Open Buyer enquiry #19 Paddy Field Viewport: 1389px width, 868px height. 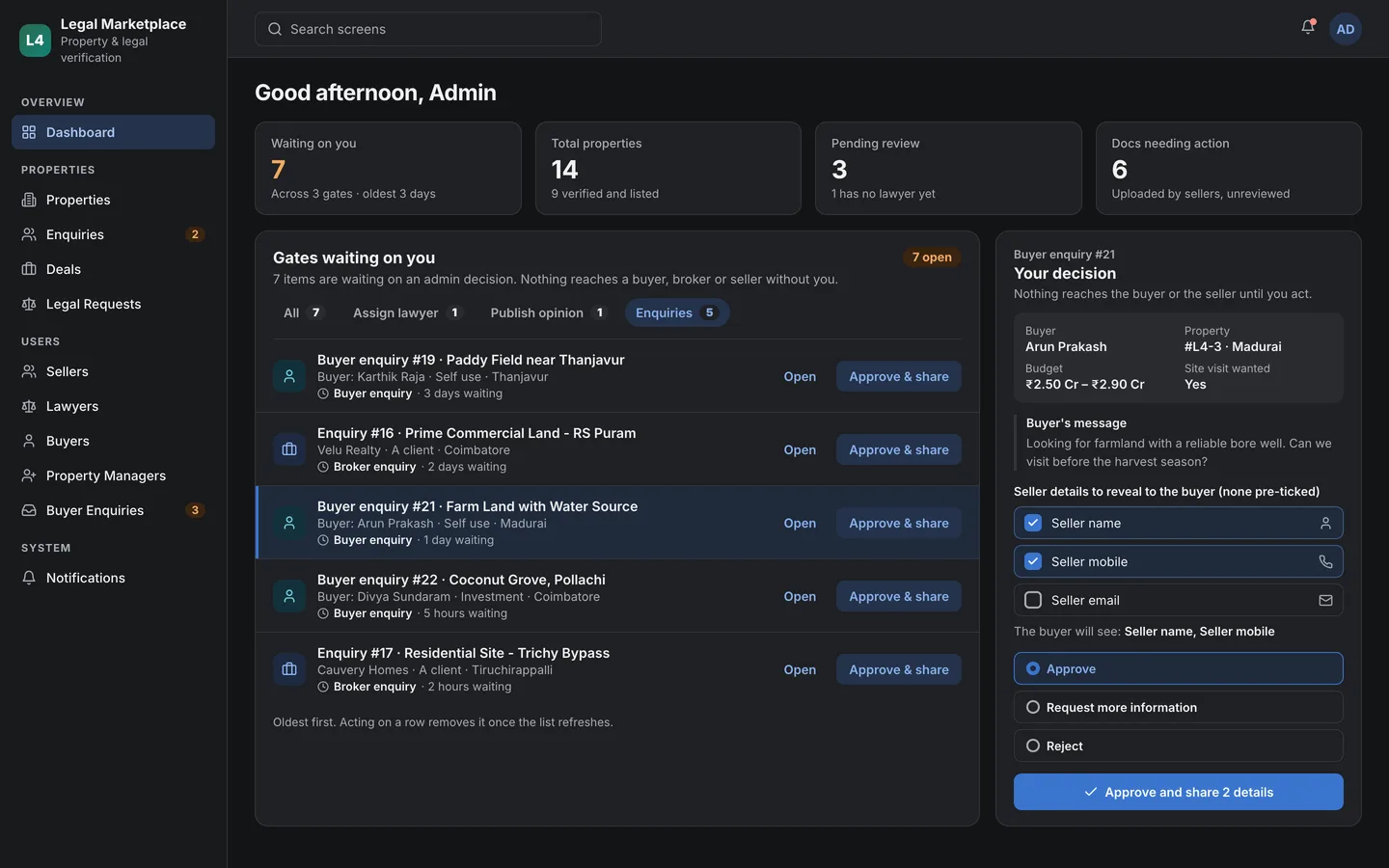coord(800,376)
